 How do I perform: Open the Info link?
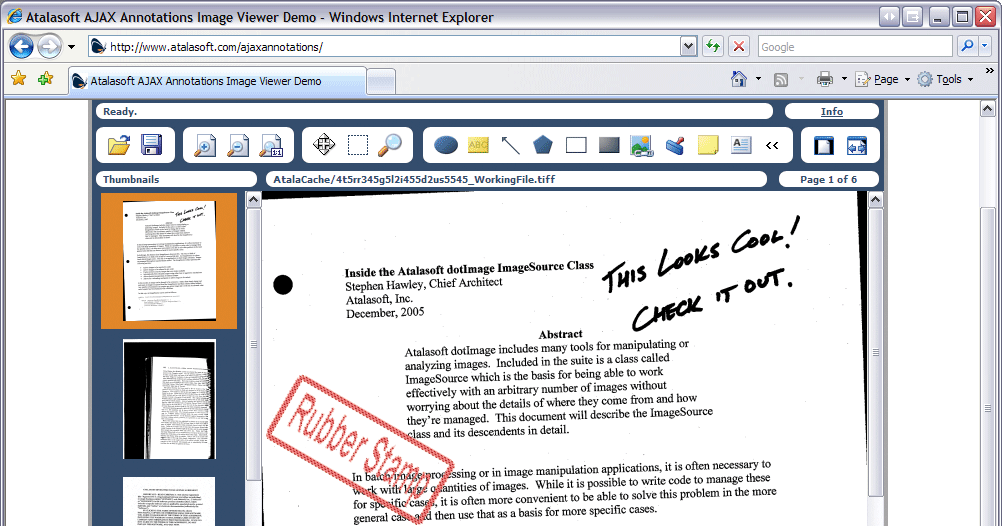(831, 111)
